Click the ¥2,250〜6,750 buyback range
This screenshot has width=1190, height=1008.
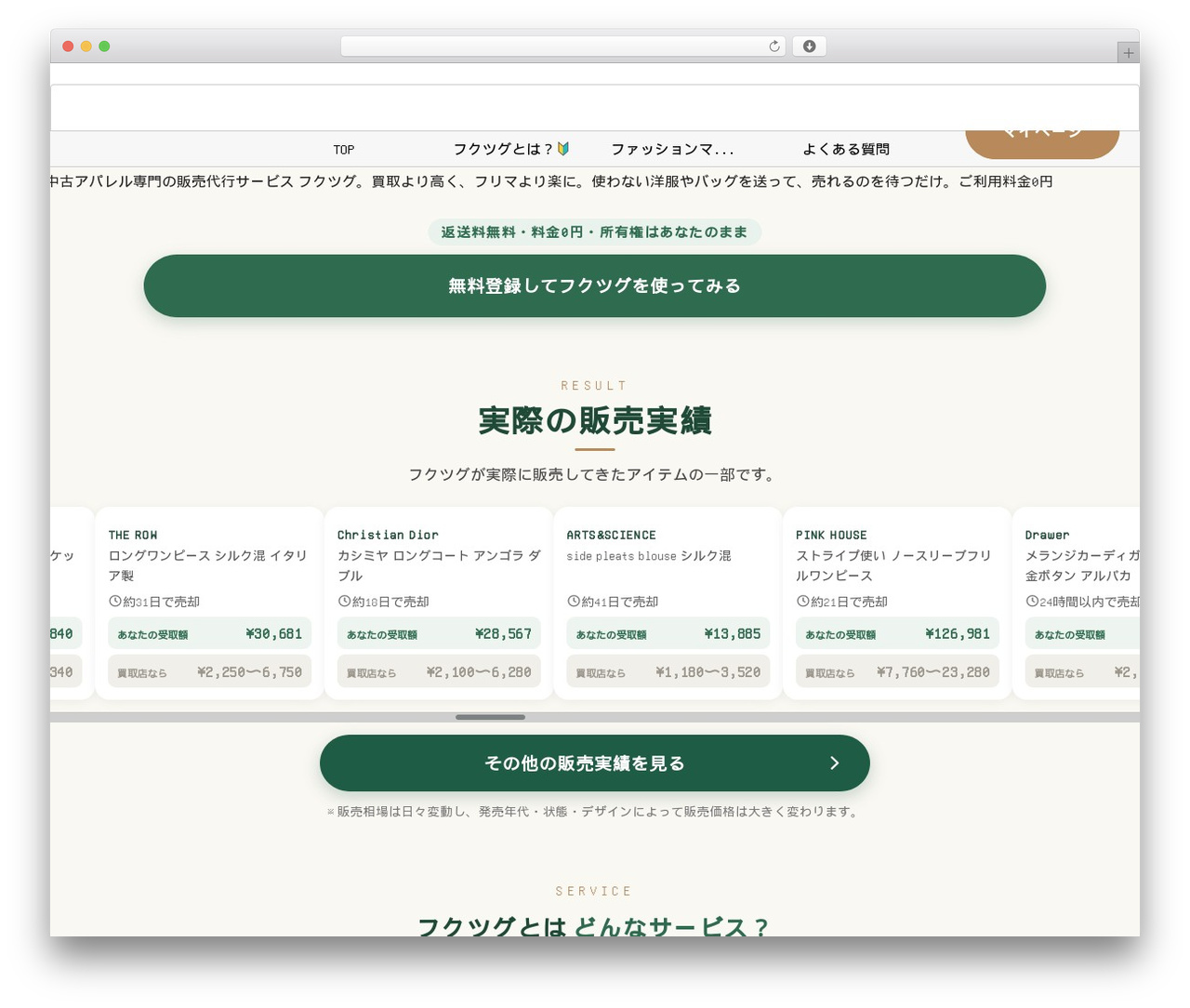tap(249, 672)
